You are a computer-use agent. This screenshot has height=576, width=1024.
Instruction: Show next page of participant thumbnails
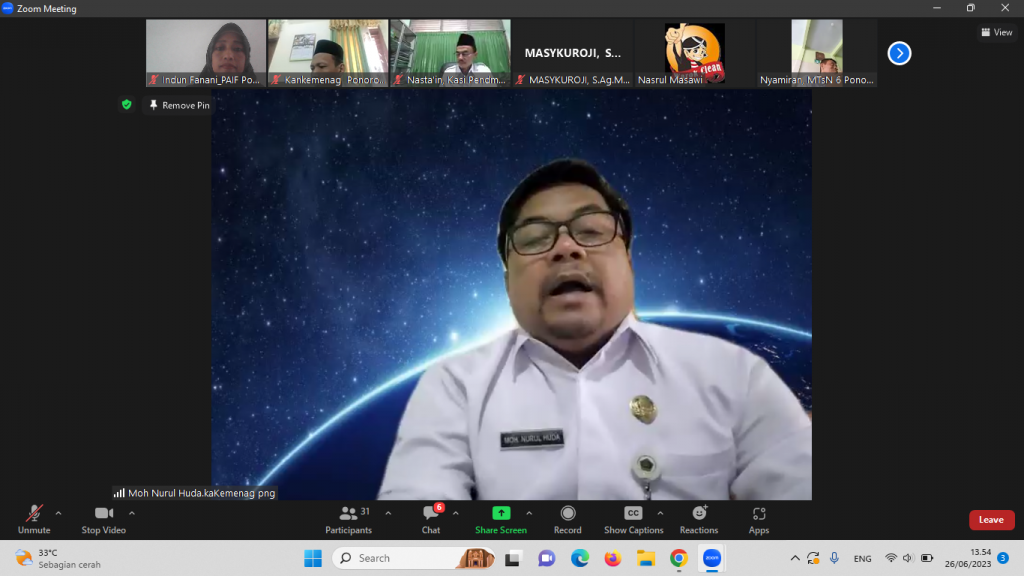point(899,53)
